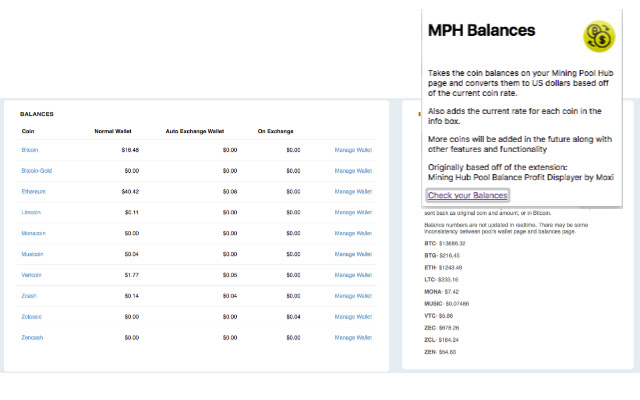Click Manage Wallet in the Musicoin row
The height and width of the screenshot is (400, 640).
pyautogui.click(x=353, y=254)
